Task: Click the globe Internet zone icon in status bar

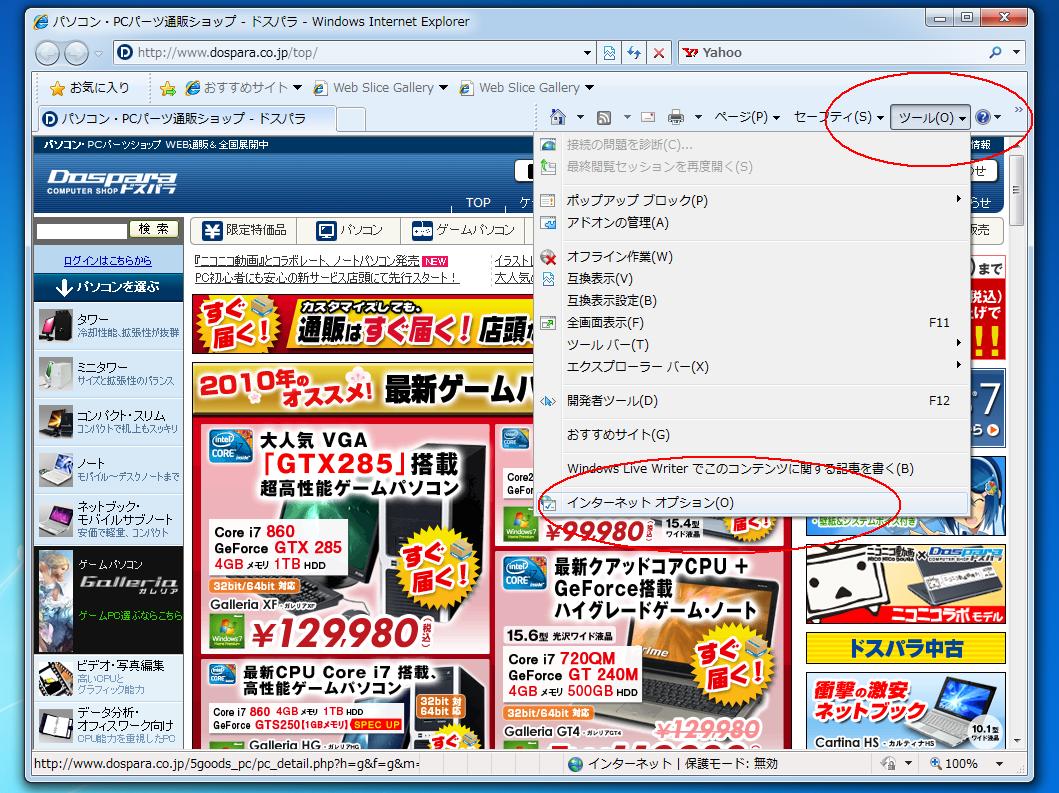Action: (x=575, y=764)
